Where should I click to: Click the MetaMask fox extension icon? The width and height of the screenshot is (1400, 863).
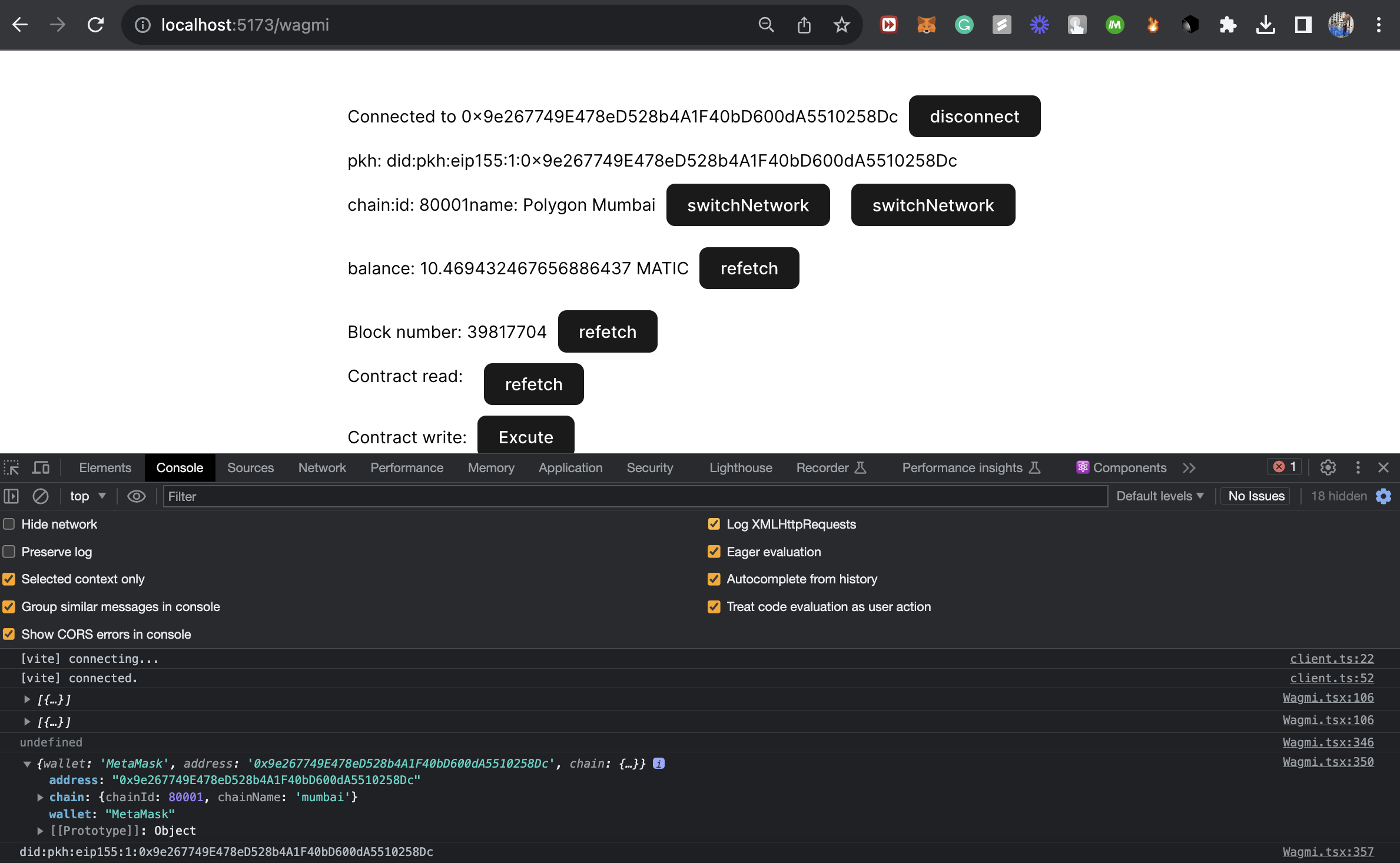(926, 25)
